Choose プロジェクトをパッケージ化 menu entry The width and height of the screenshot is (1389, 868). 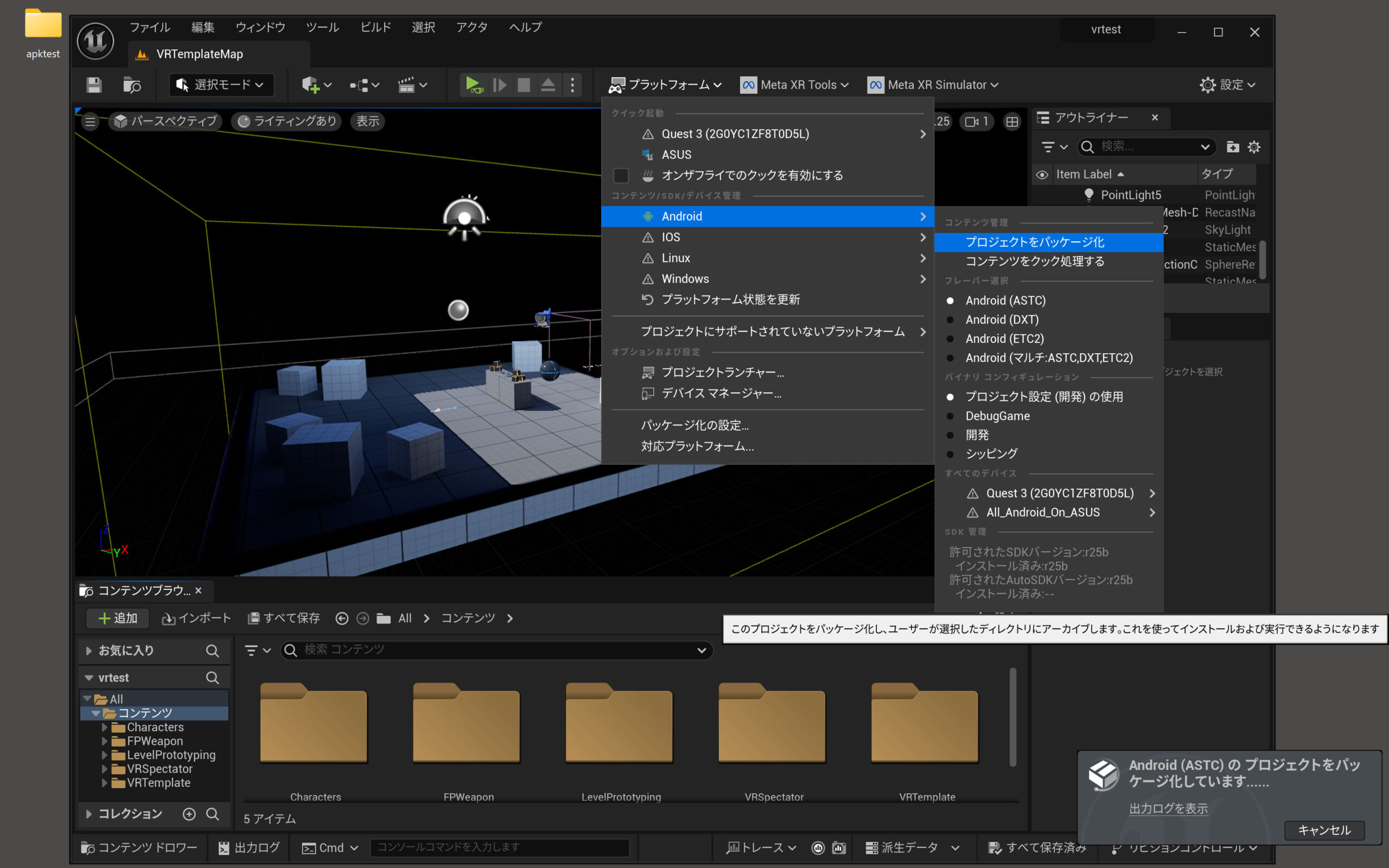(1034, 242)
